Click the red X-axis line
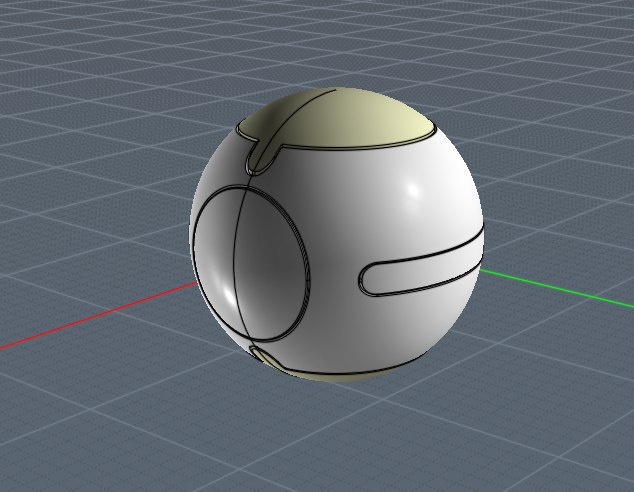The width and height of the screenshot is (634, 492). (x=98, y=315)
